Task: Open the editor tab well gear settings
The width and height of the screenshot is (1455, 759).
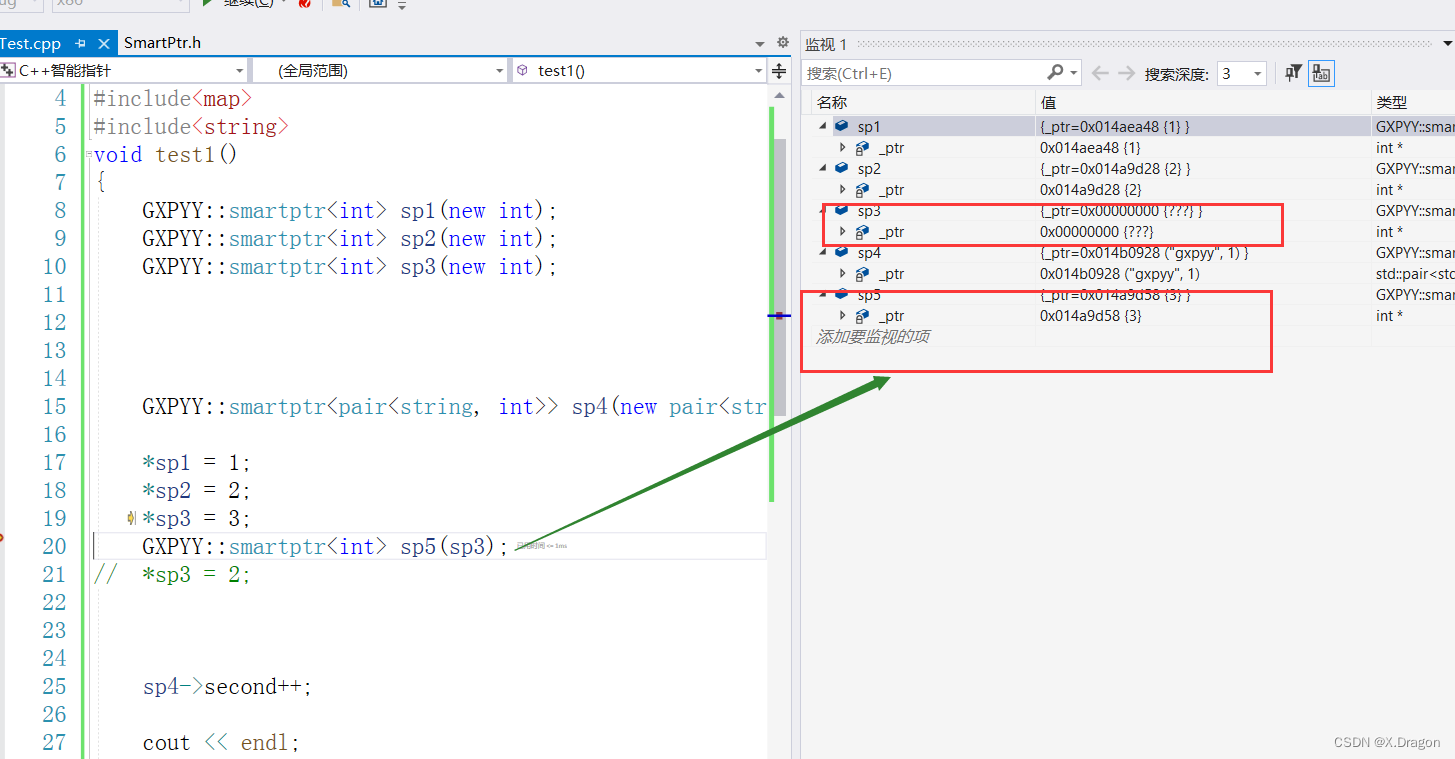Action: point(783,43)
